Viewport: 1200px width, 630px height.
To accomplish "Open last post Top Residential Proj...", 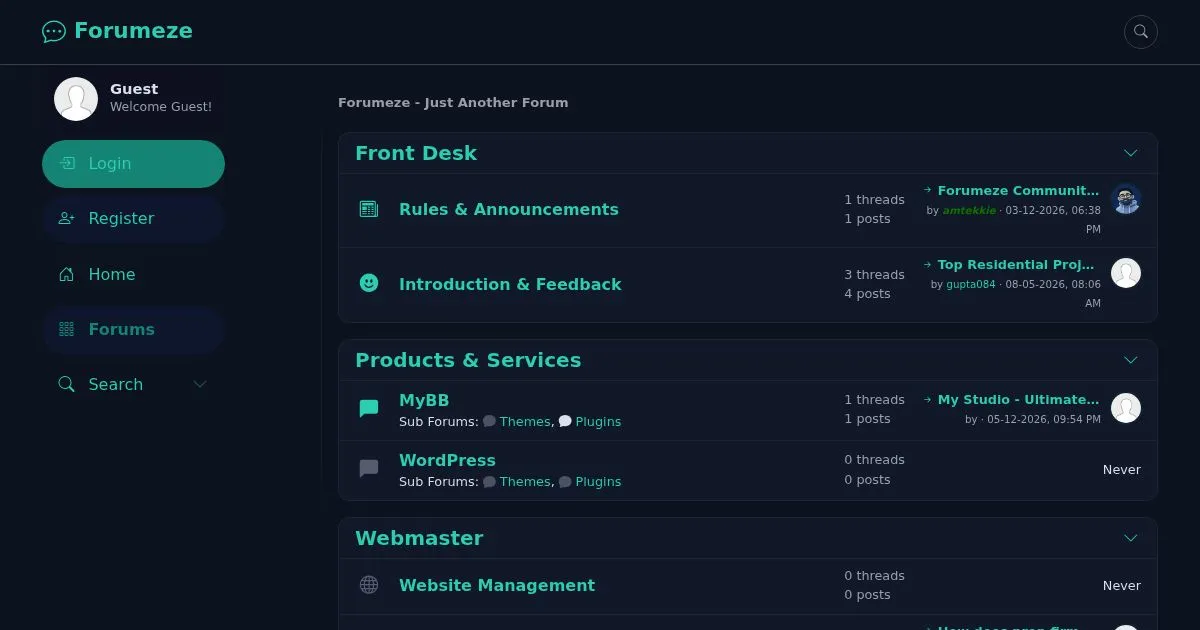I will 1018,265.
